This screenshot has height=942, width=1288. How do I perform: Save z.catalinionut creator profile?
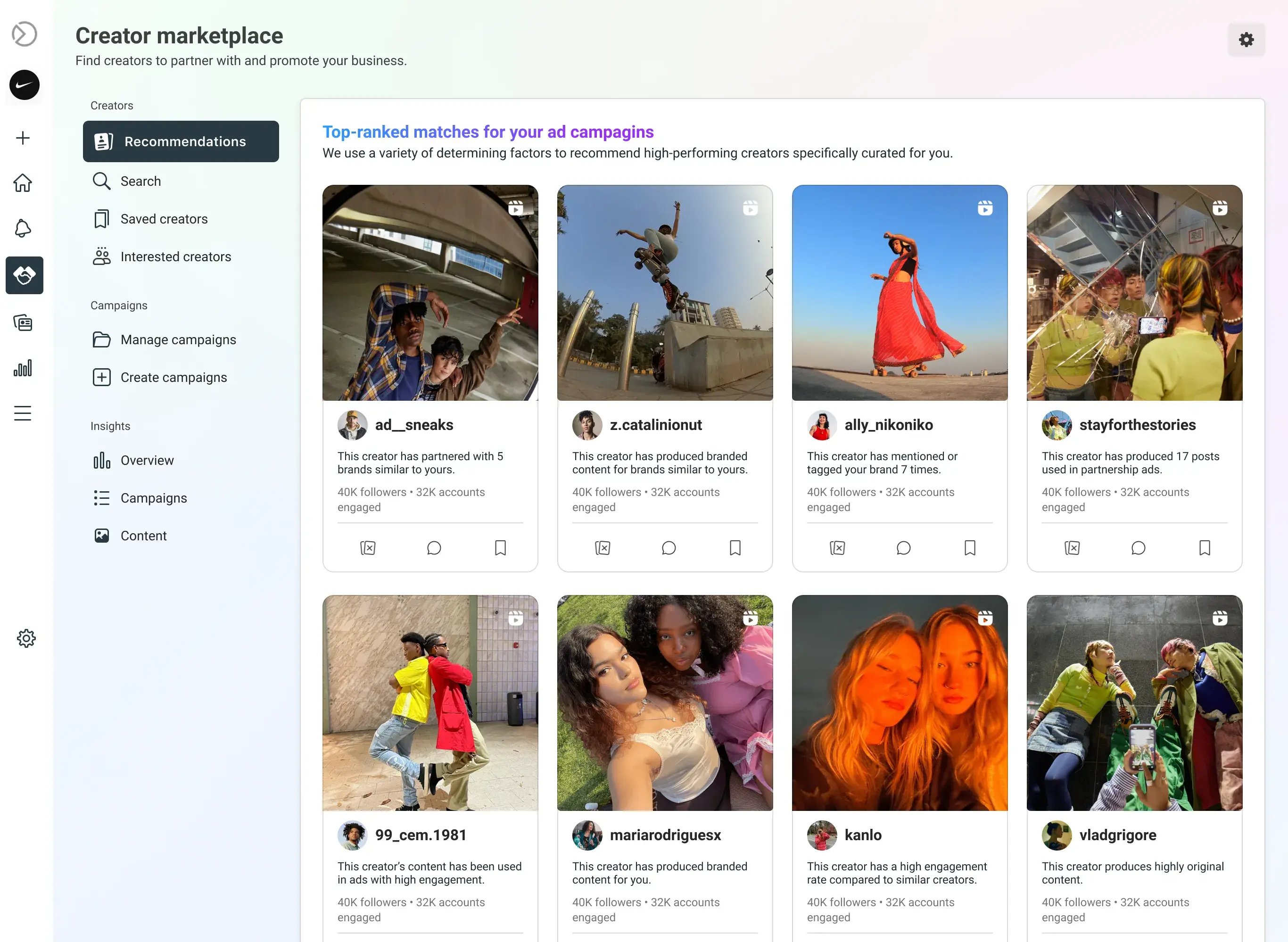pyautogui.click(x=735, y=546)
